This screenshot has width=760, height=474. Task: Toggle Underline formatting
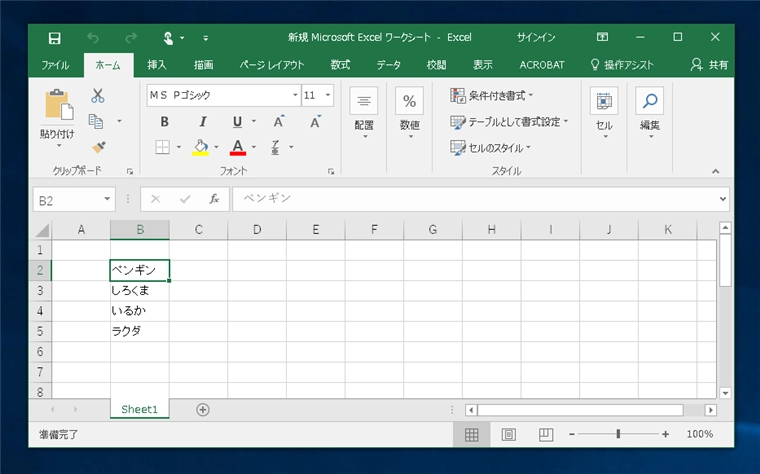(237, 122)
